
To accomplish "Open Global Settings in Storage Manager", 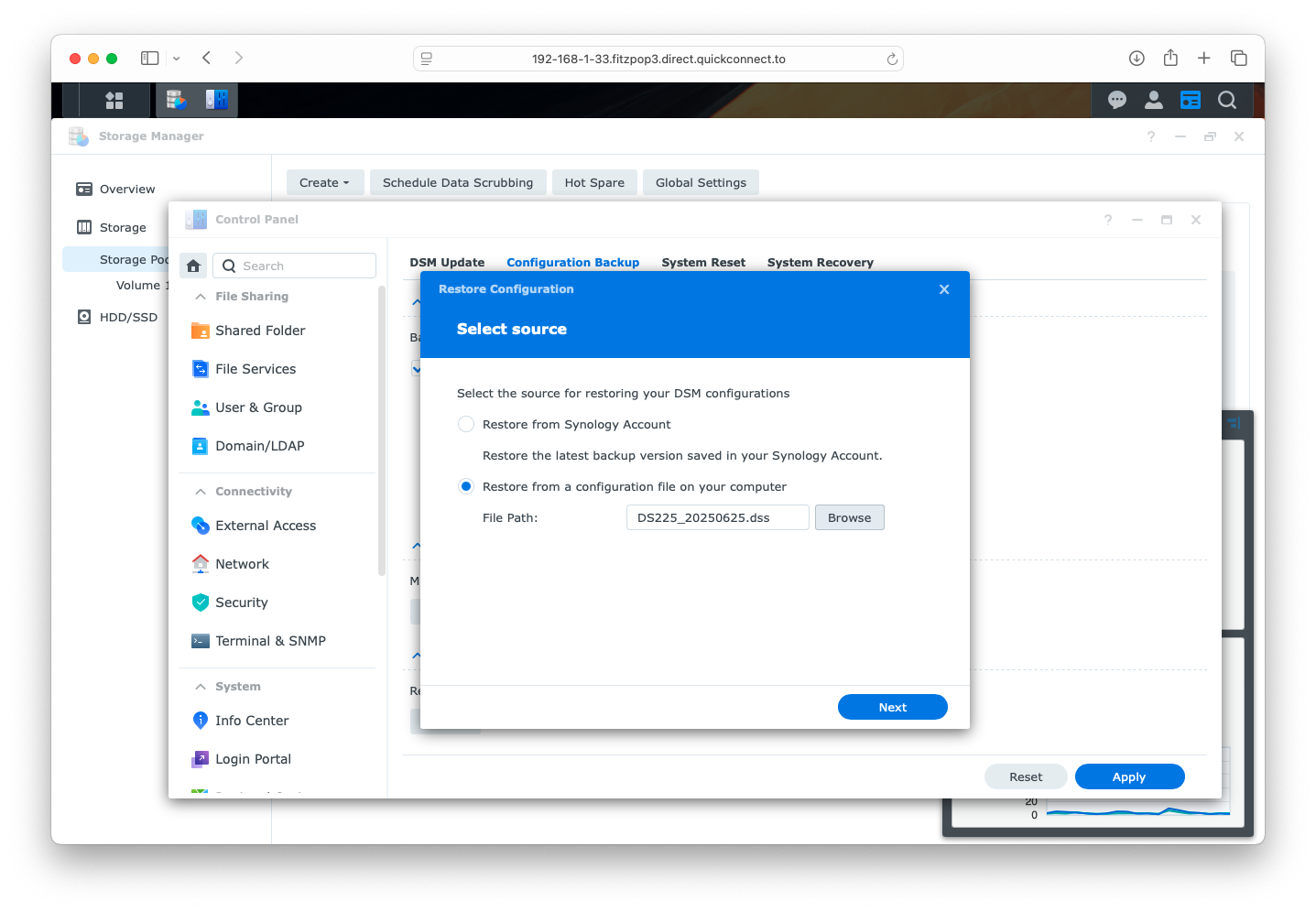I will [x=701, y=182].
